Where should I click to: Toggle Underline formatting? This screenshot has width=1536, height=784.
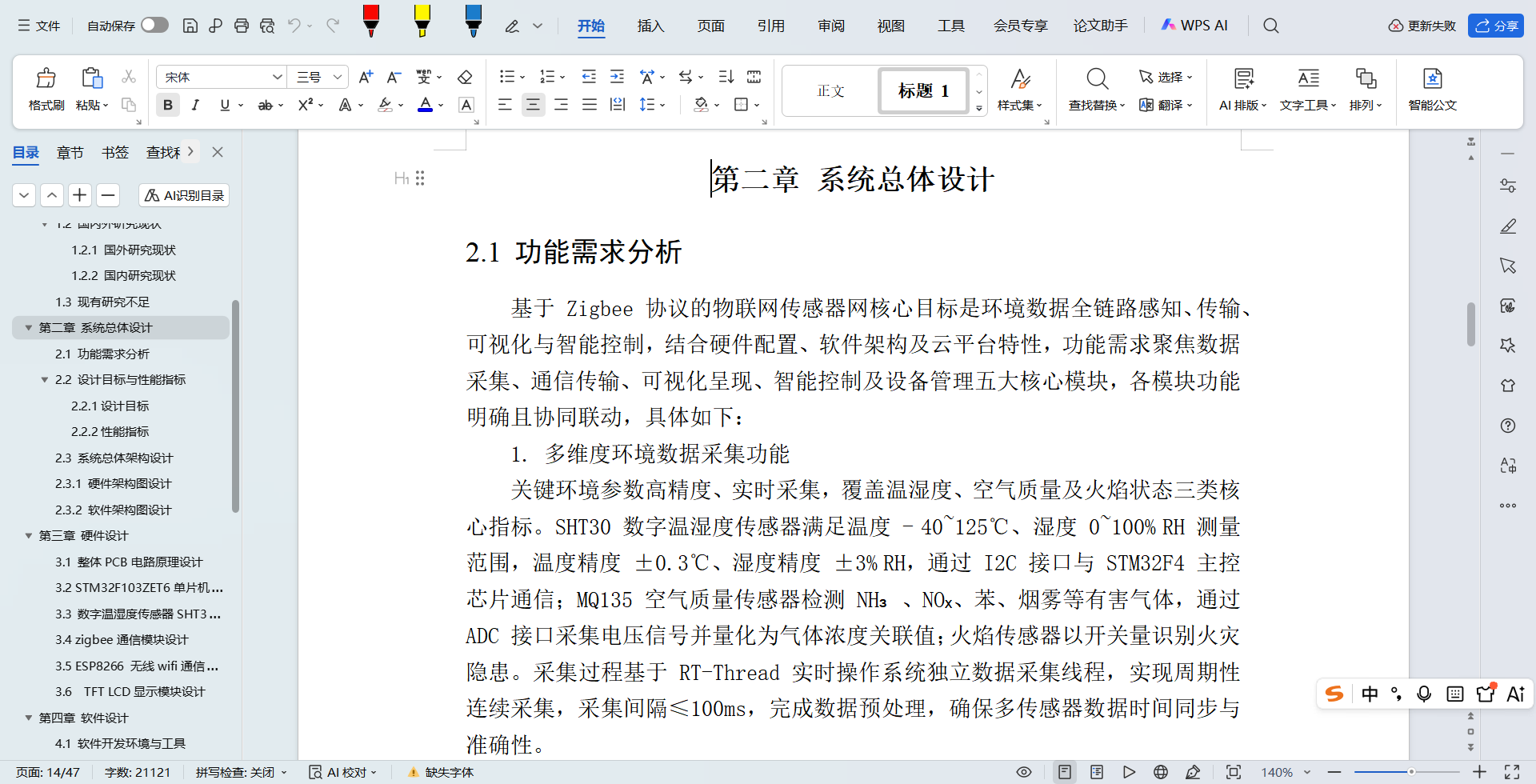coord(225,105)
